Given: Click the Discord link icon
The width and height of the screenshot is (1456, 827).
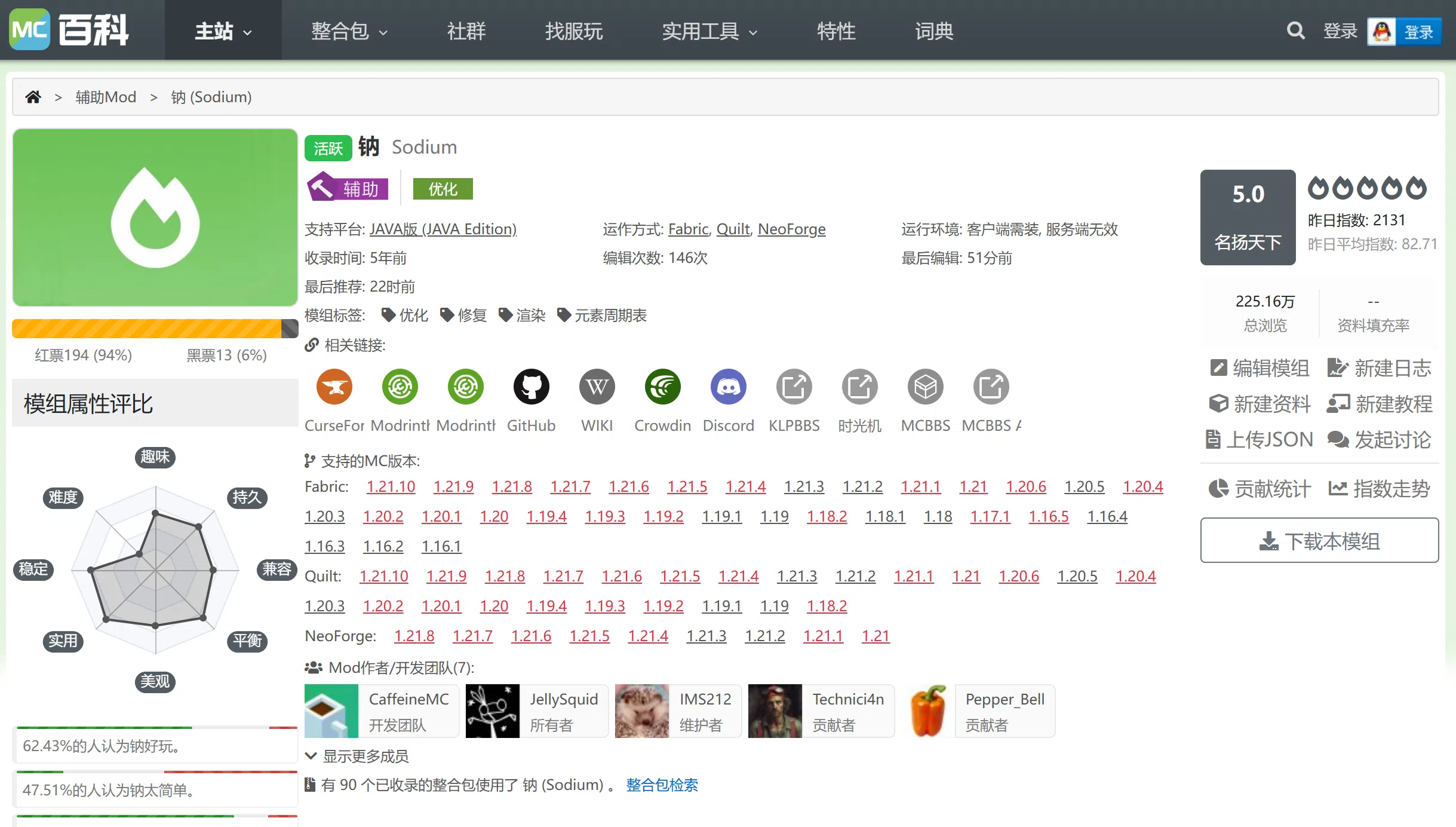Looking at the screenshot, I should click(x=728, y=387).
